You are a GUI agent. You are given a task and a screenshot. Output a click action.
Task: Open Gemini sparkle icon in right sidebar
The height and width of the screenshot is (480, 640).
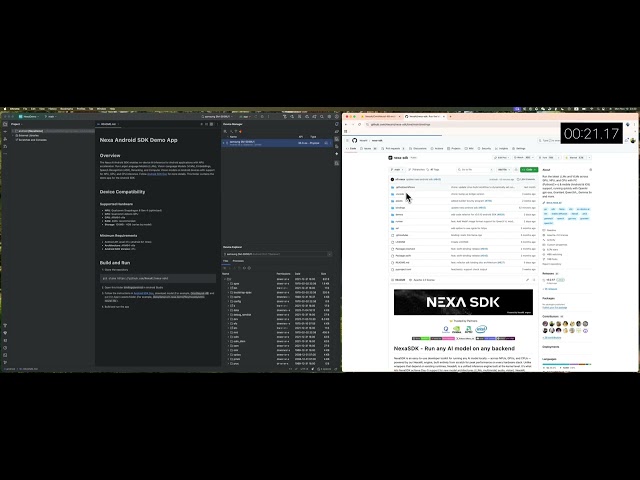tap(336, 154)
